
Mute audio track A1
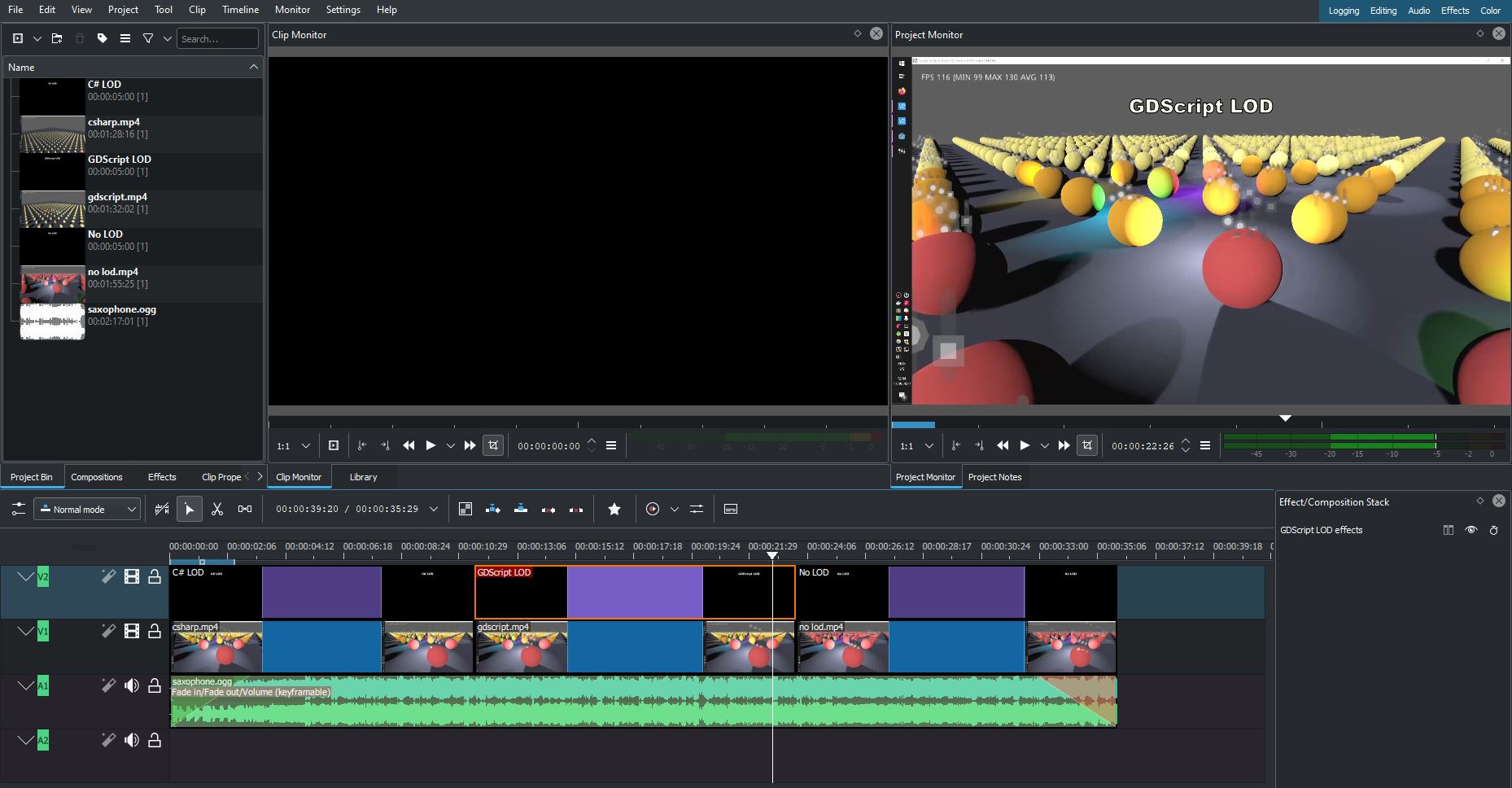point(131,685)
